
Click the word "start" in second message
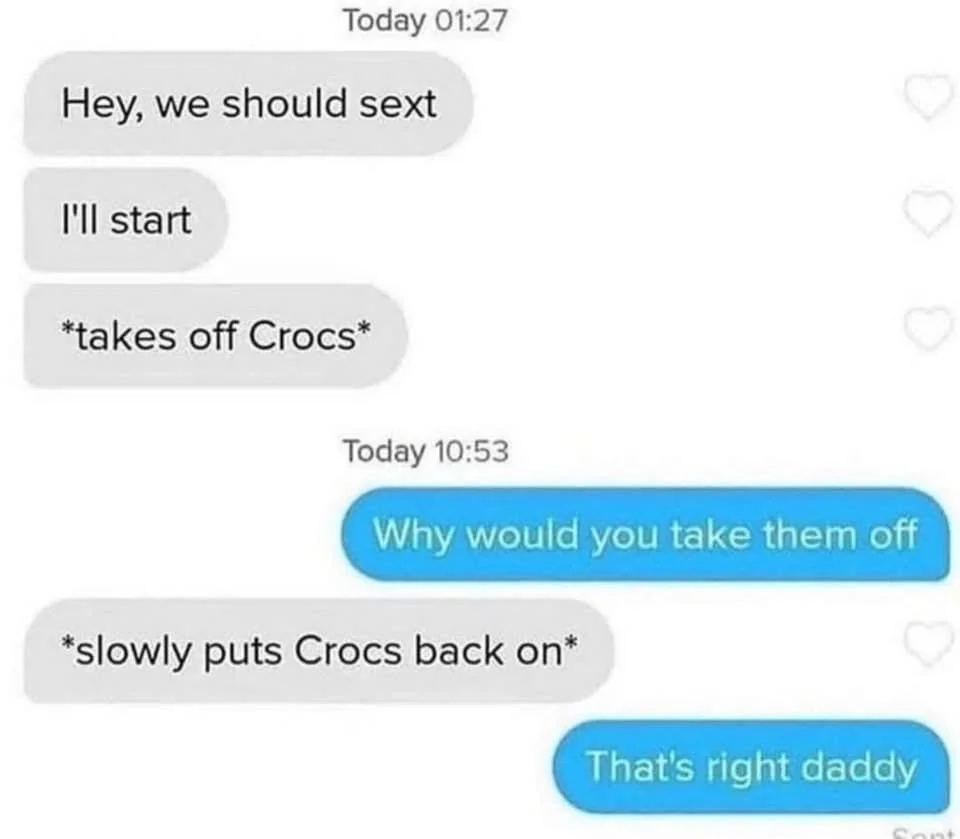151,220
